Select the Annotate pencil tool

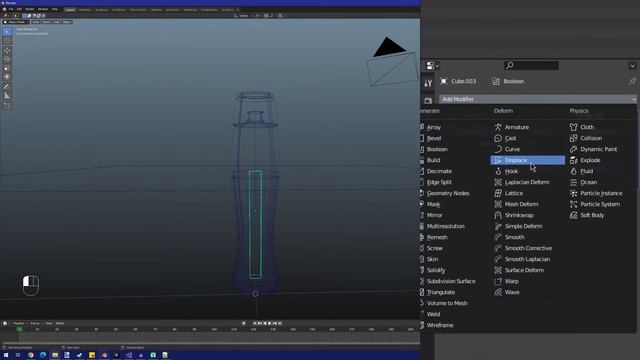coord(7,87)
